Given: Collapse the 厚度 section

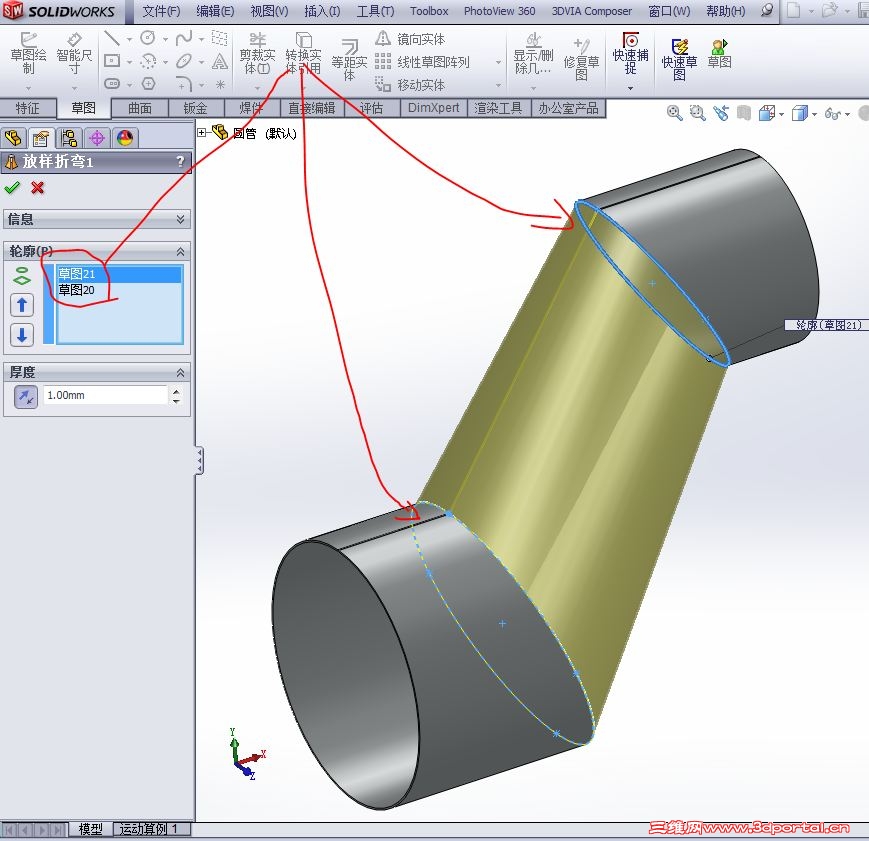Looking at the screenshot, I should point(180,373).
